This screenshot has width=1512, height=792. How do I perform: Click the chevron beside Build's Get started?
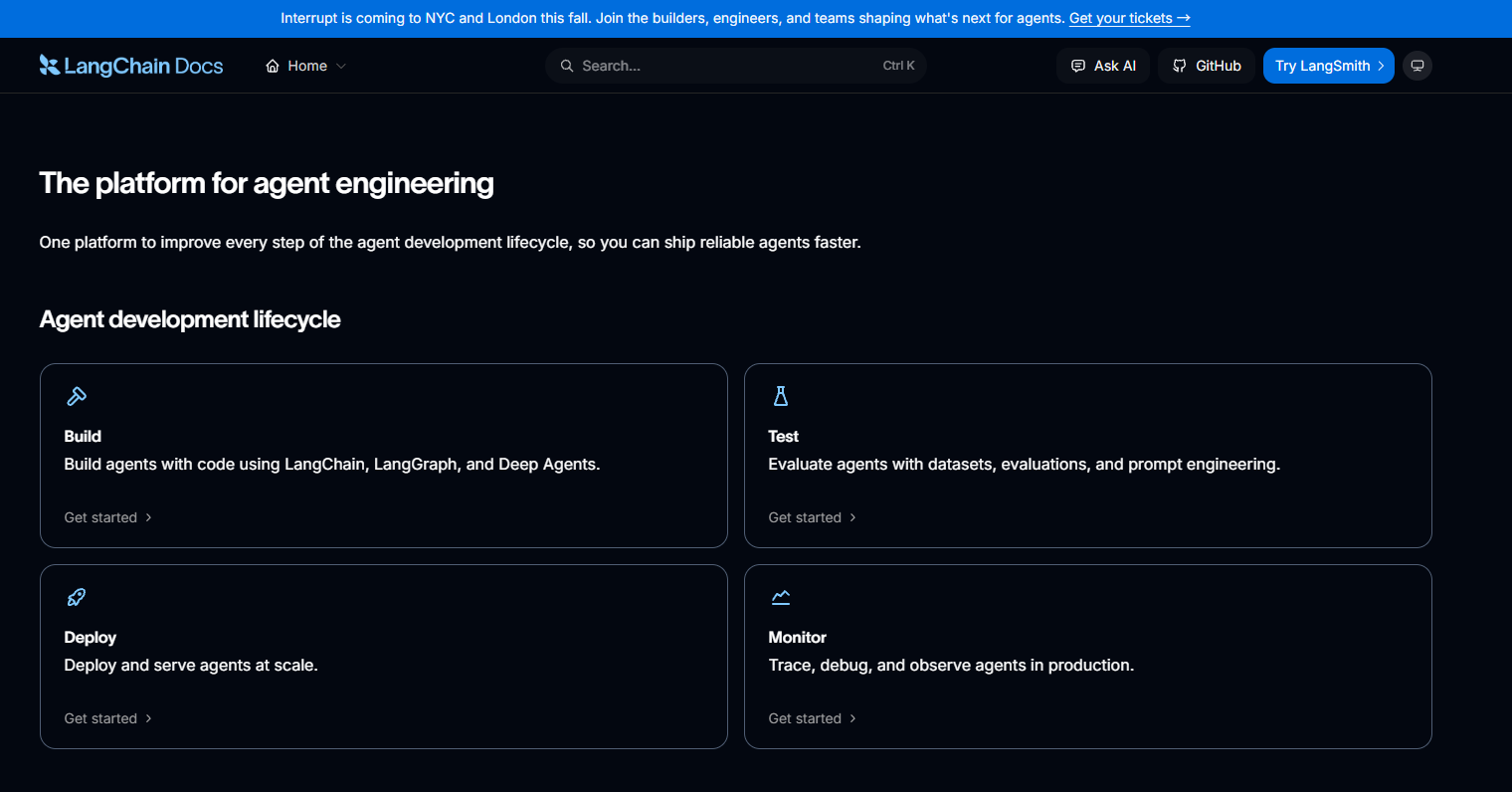[x=148, y=517]
